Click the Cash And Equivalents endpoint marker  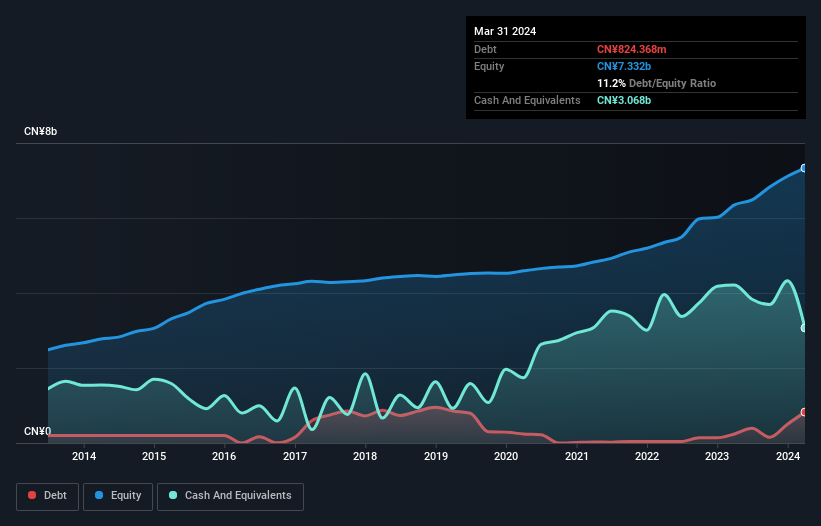tap(804, 328)
